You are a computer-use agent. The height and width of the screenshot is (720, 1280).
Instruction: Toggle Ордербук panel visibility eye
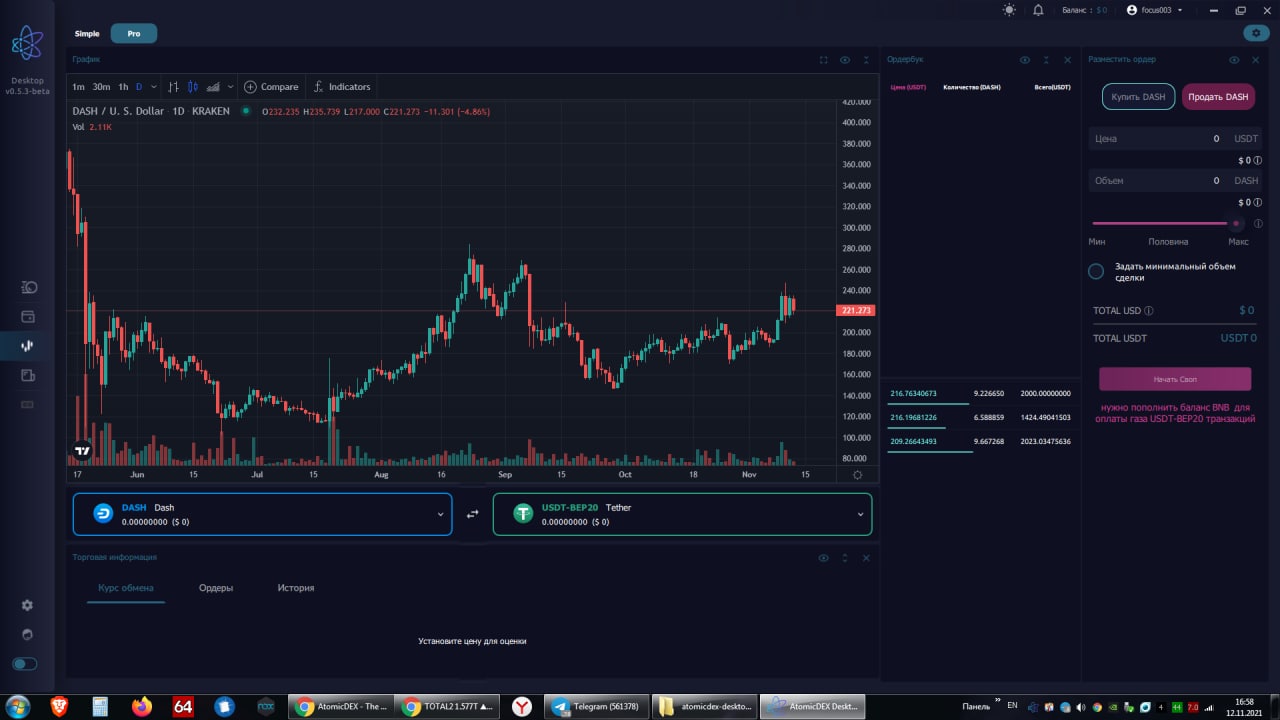[x=1025, y=60]
